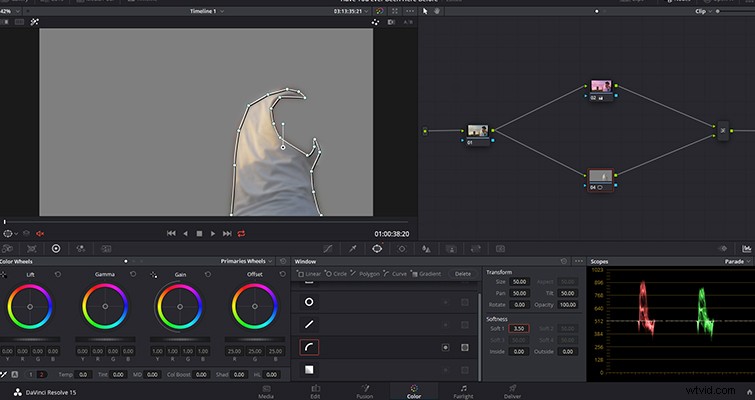Screen dimensions: 755x400
Task: Open the Primaries Wheels dropdown
Action: coord(247,261)
